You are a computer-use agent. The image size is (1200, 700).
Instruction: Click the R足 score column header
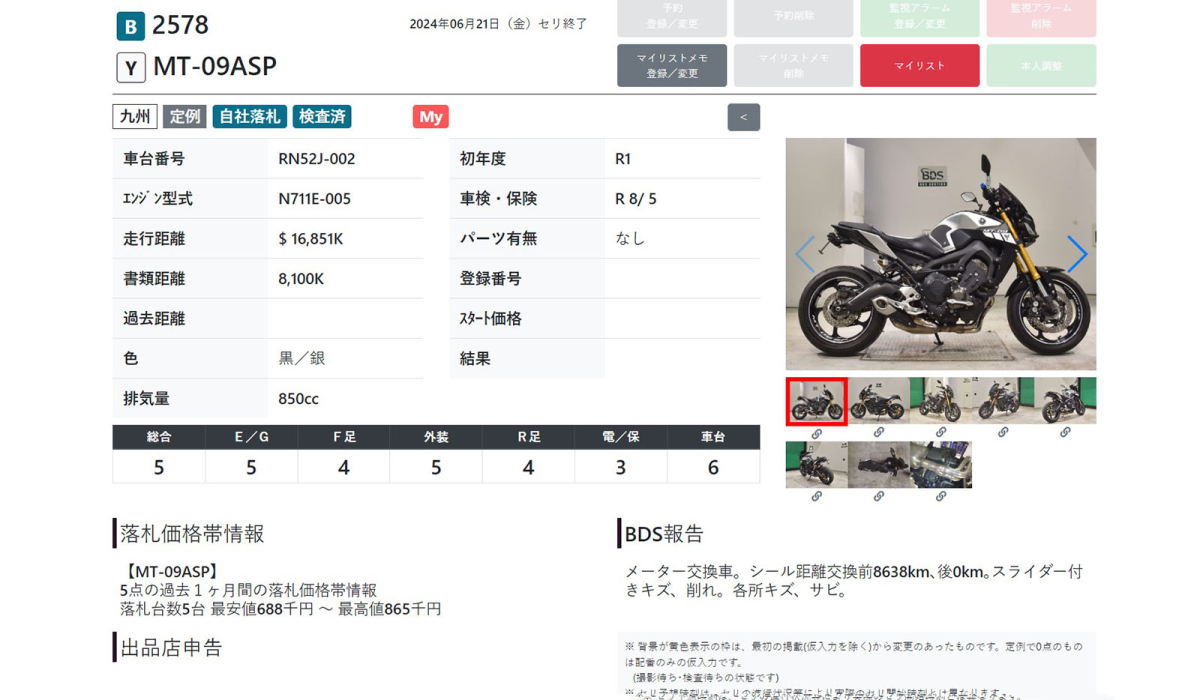(528, 437)
